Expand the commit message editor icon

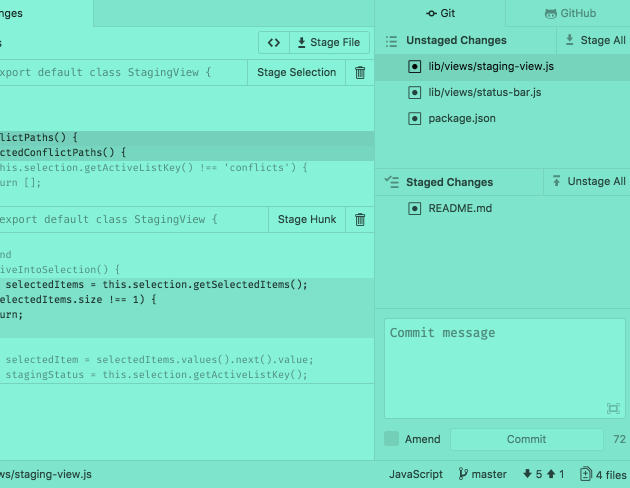(x=613, y=408)
